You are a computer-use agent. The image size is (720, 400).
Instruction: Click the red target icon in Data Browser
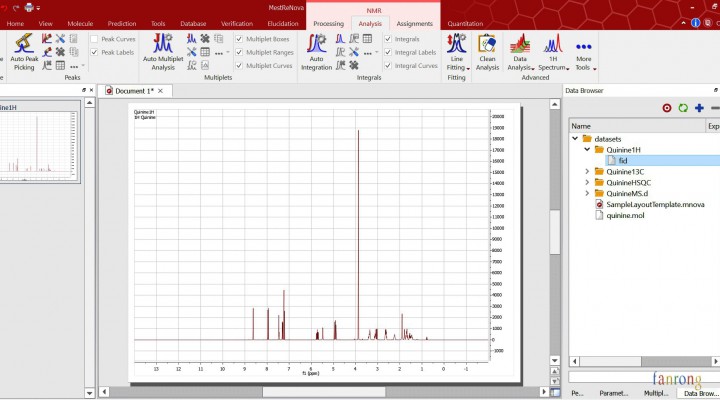point(667,108)
